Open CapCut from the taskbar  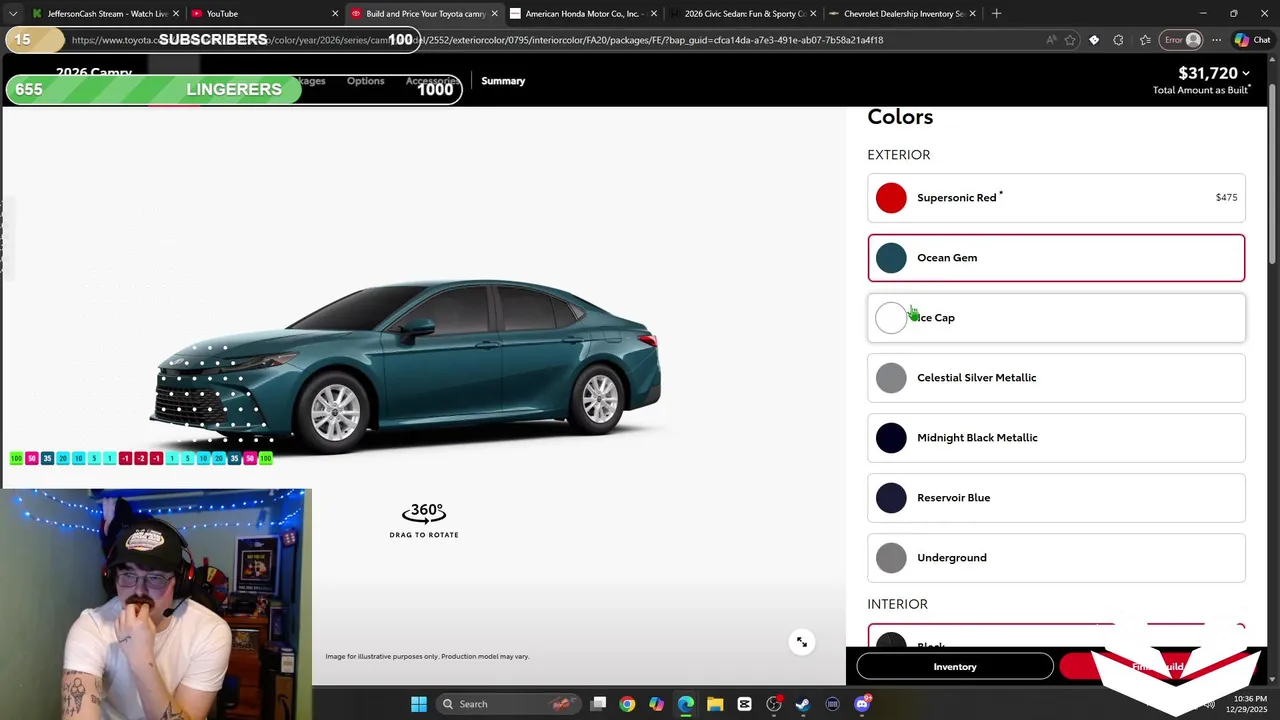(744, 704)
